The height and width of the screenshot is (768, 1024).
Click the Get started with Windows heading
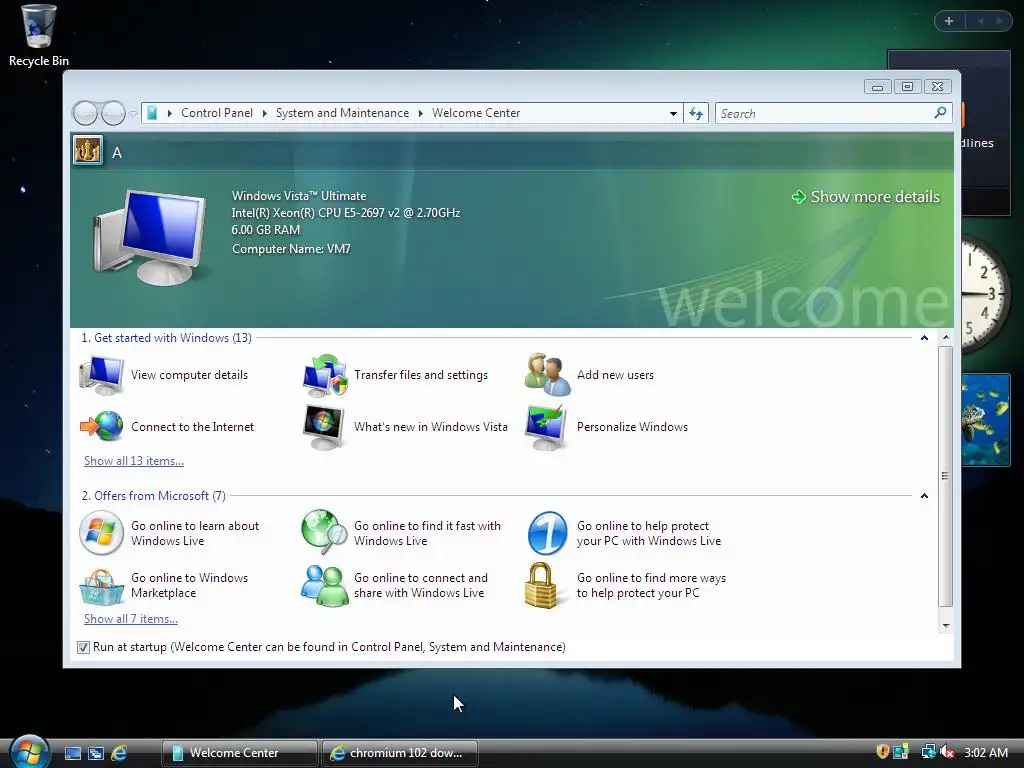click(167, 338)
